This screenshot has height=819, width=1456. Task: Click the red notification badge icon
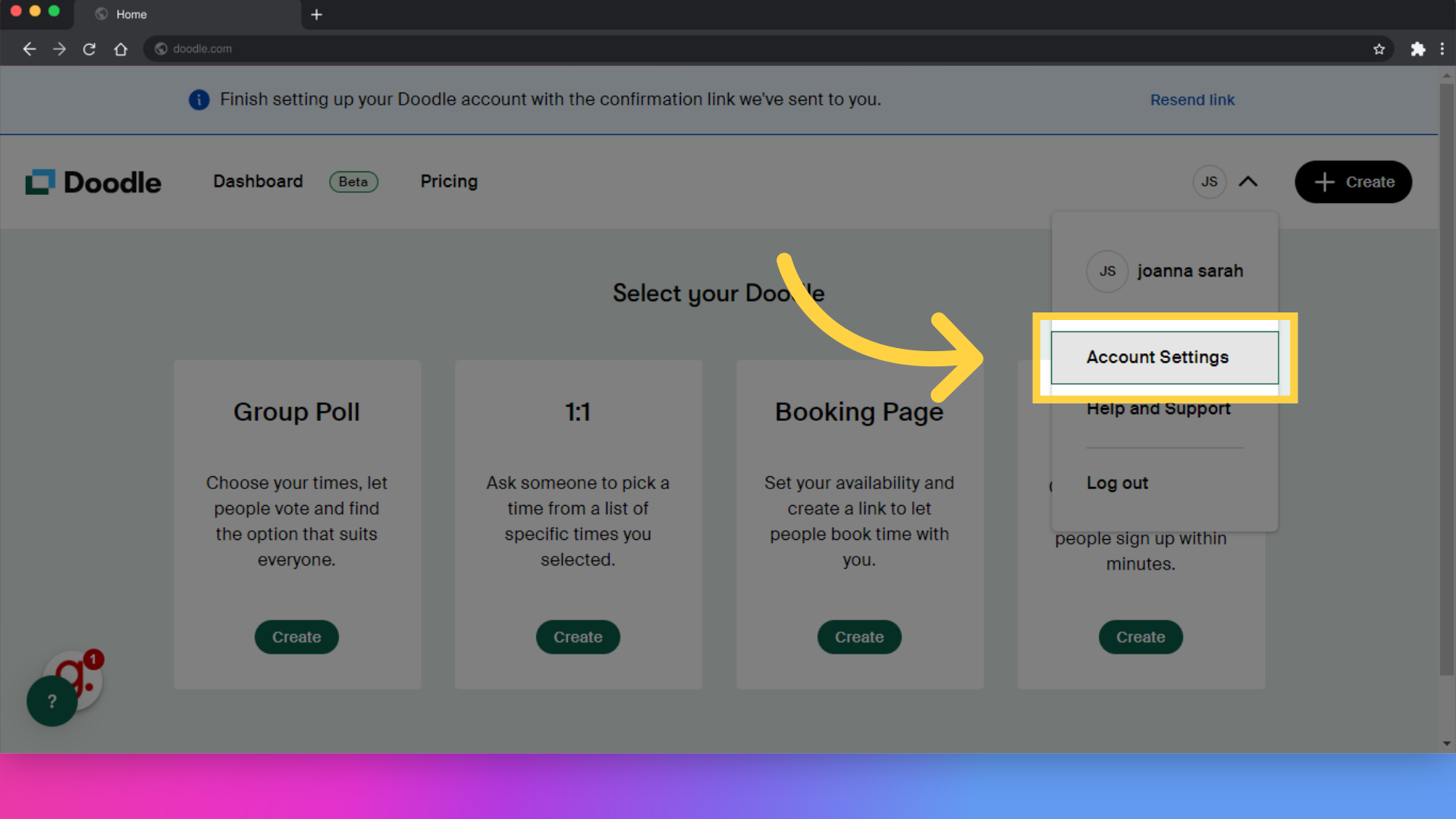(x=92, y=660)
